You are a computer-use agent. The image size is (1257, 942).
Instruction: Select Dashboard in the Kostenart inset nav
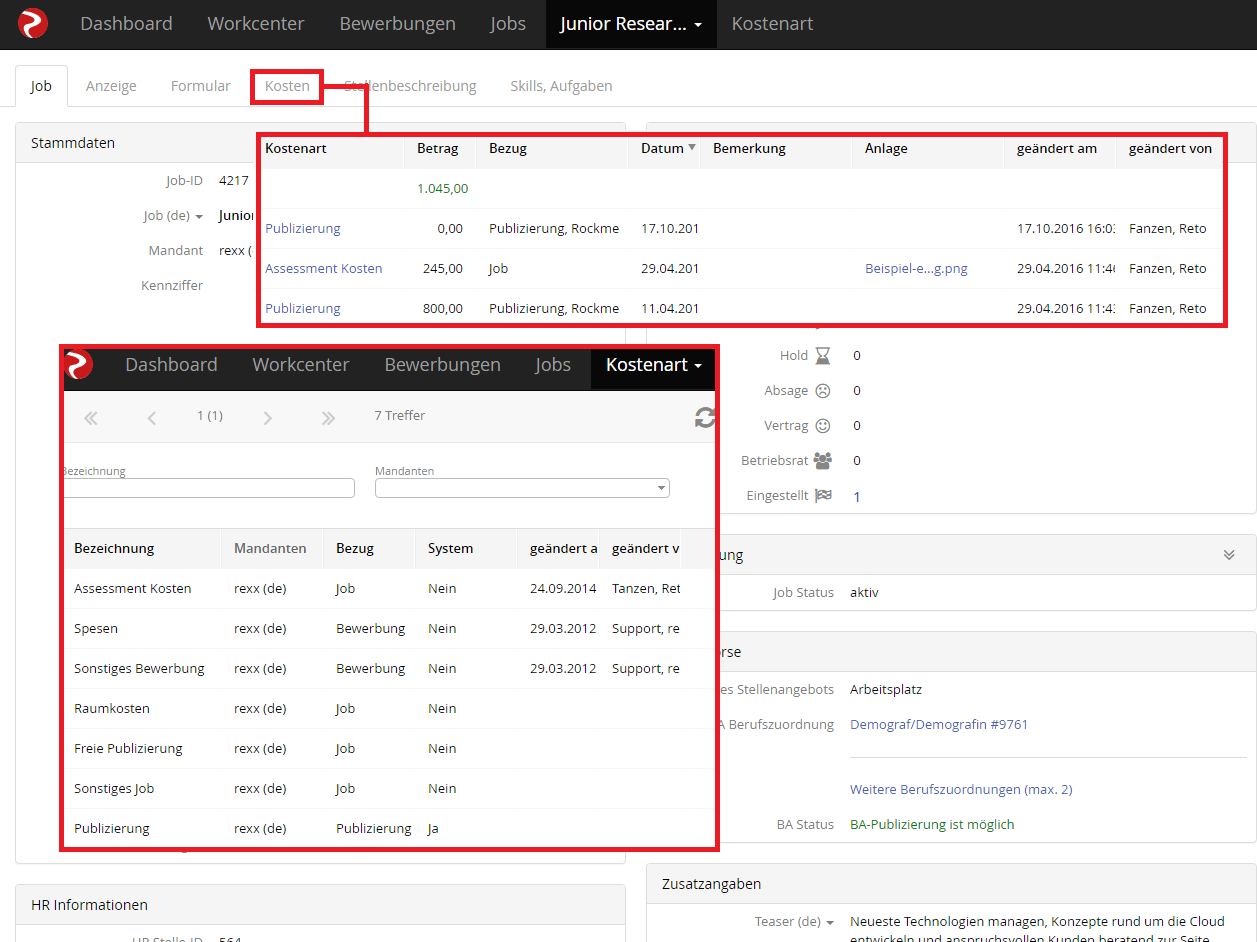171,365
